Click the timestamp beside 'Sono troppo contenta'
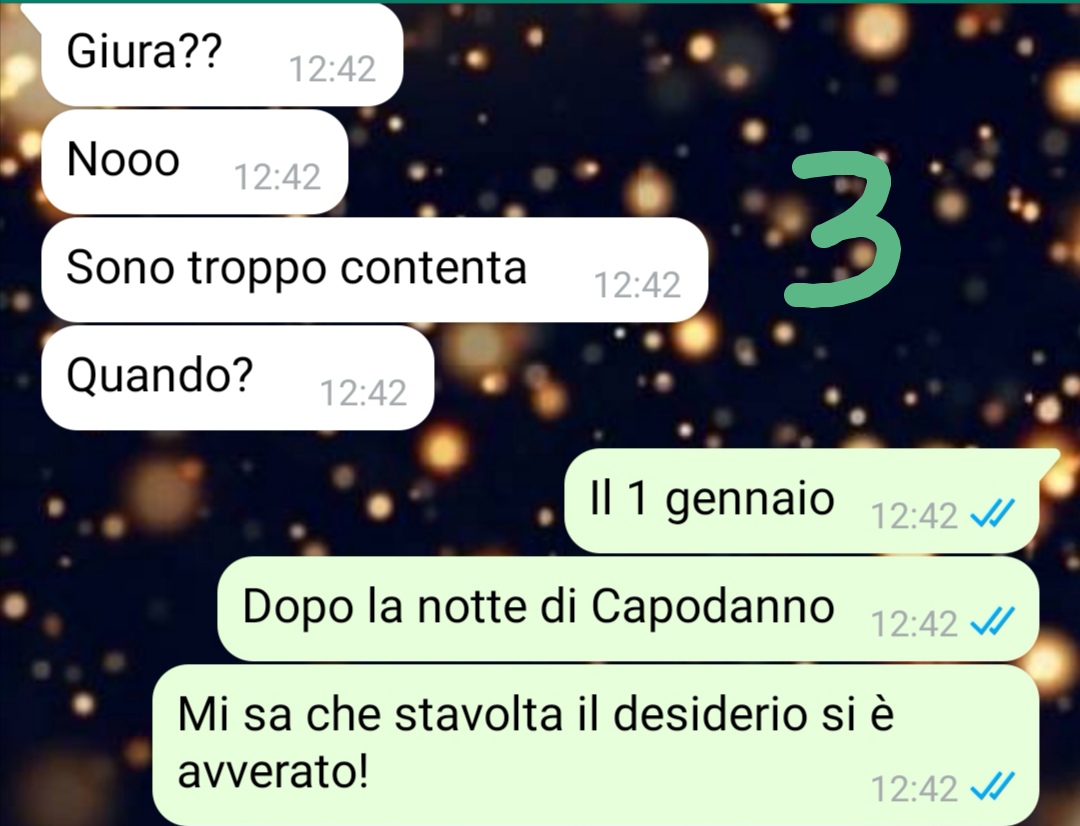The image size is (1080, 826). 637,285
